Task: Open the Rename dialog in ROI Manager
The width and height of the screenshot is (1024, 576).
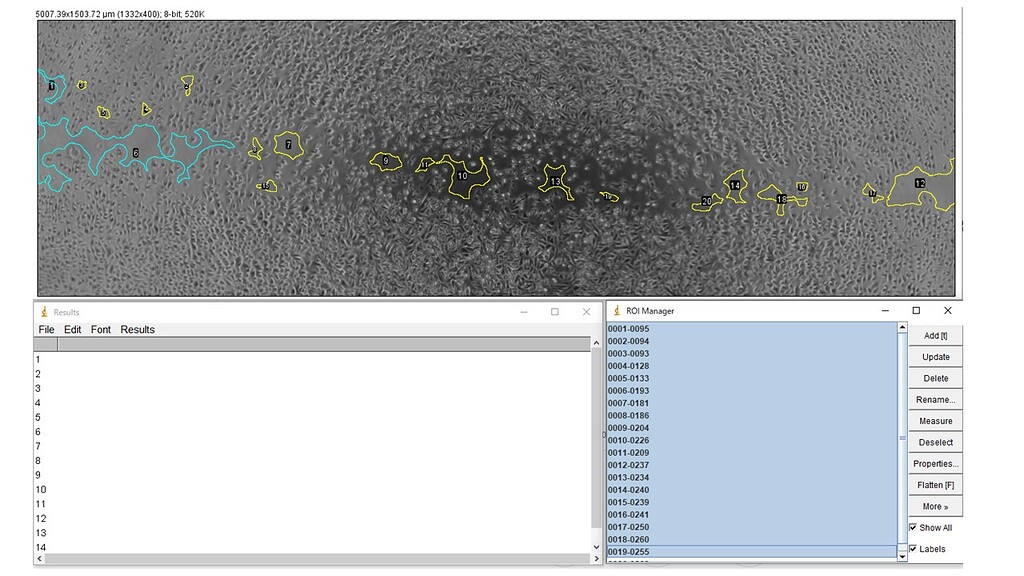Action: (935, 399)
